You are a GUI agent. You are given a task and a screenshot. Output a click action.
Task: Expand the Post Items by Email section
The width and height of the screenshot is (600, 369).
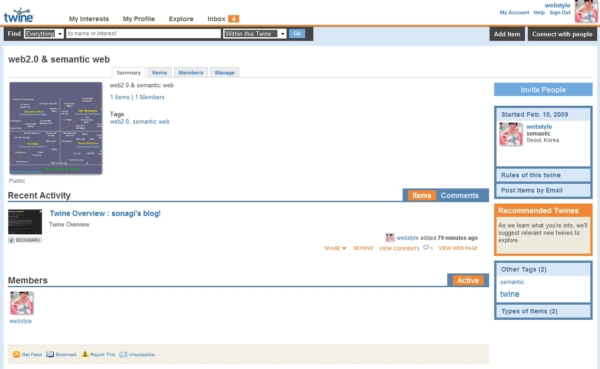(x=543, y=190)
